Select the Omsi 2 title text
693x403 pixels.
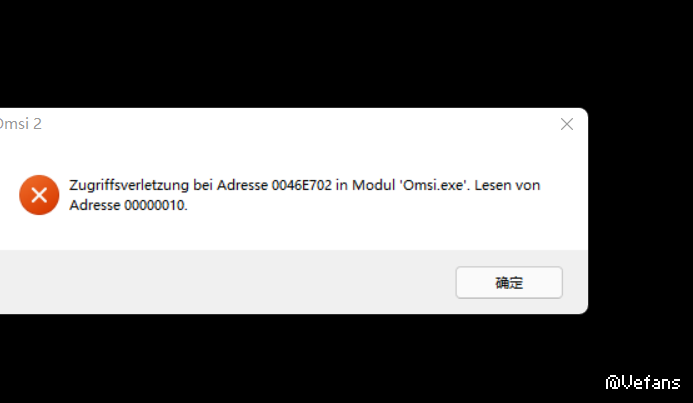coord(20,124)
